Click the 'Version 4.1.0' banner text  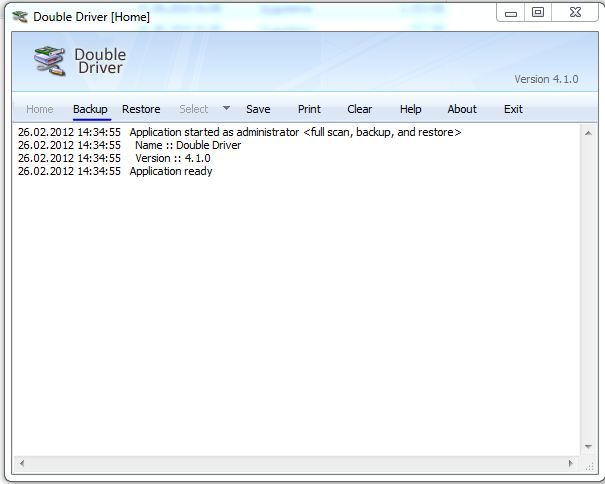tap(546, 79)
